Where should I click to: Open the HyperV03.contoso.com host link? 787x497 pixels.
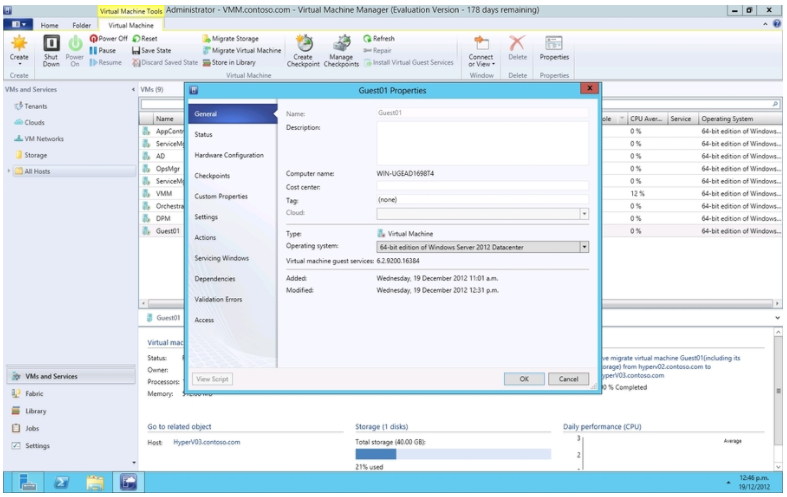pyautogui.click(x=207, y=442)
